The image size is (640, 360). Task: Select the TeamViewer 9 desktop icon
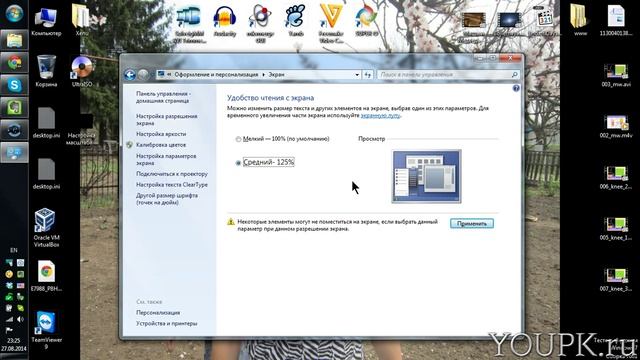(46, 330)
